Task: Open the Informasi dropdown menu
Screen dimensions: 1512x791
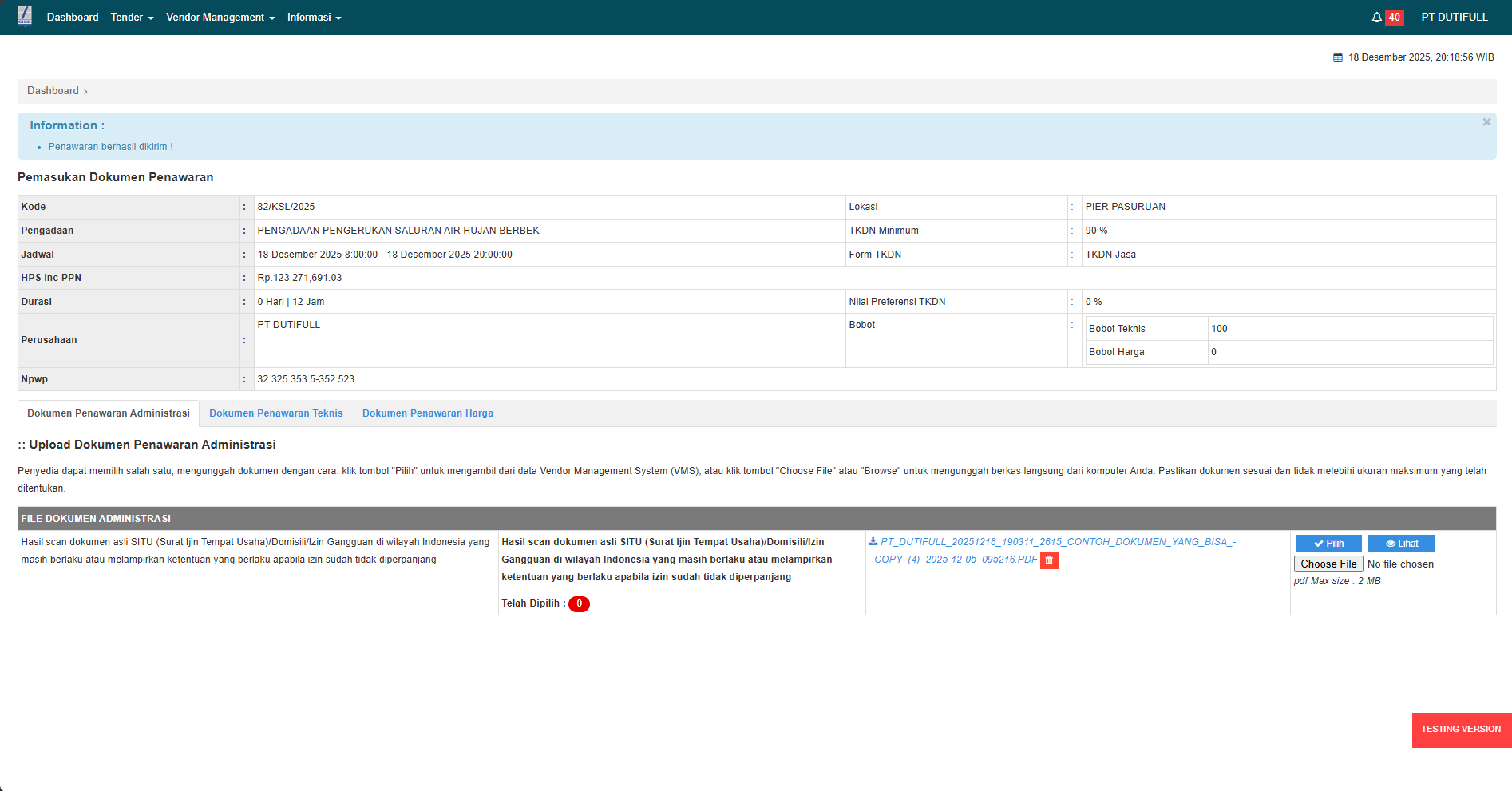Action: pyautogui.click(x=314, y=18)
